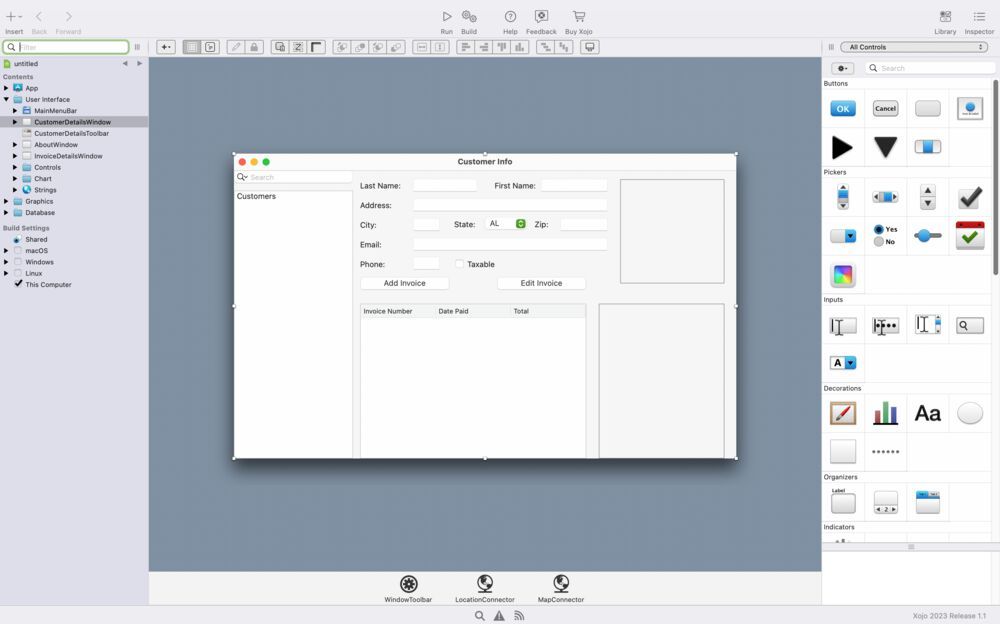Expand the MainMenuBar tree item
The width and height of the screenshot is (1000, 624).
point(15,110)
